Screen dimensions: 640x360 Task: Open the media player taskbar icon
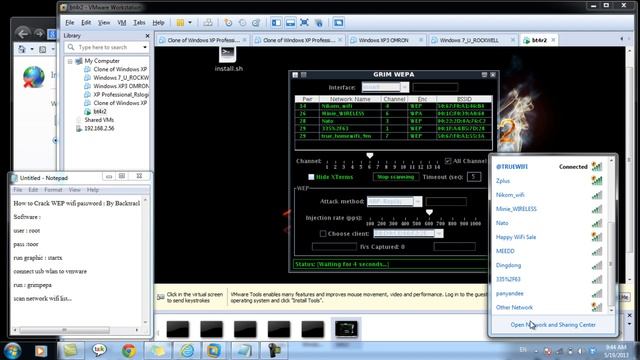[x=41, y=351]
